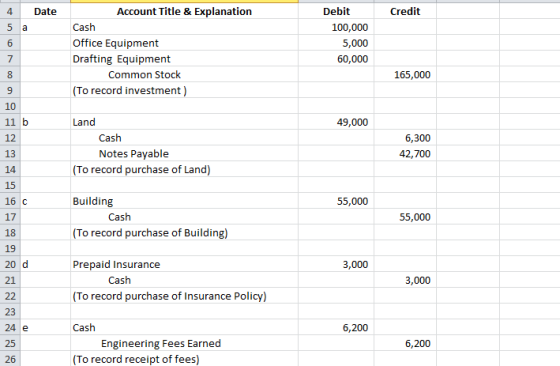Select the (To record purchase of Building) cell
560x366 pixels.
(184, 232)
